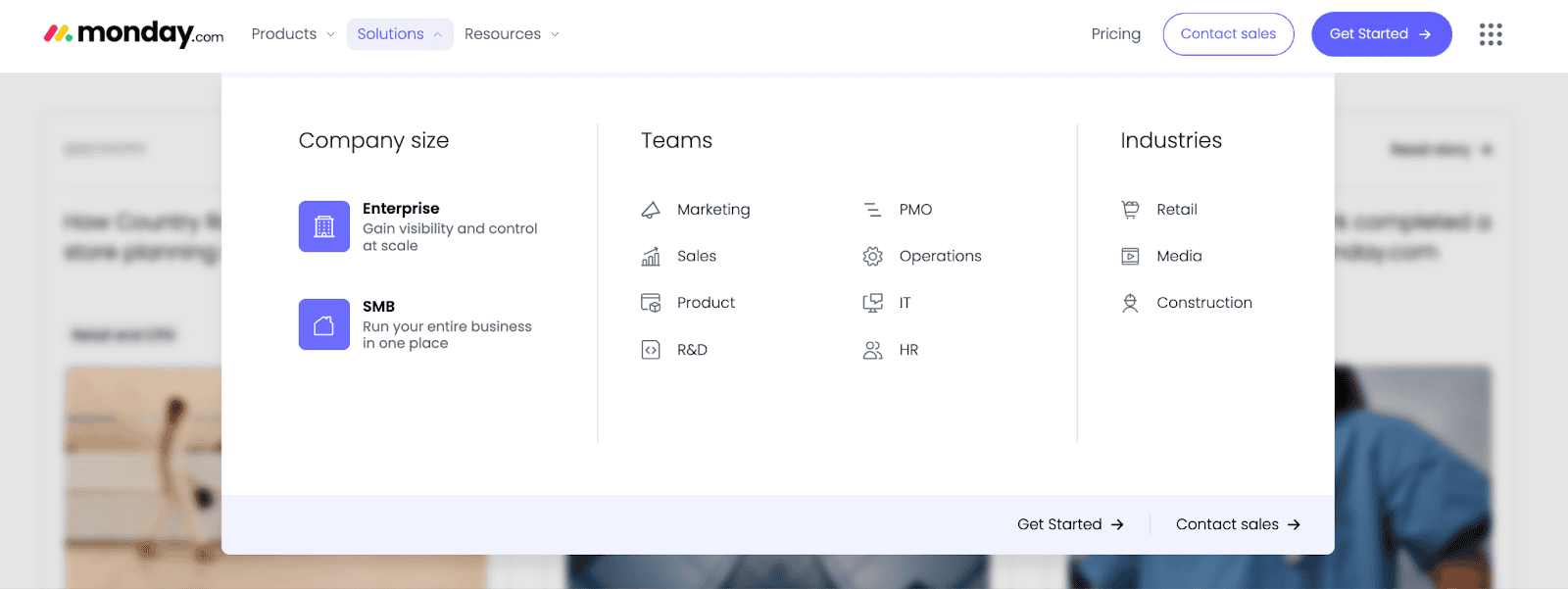
Task: Click the Operations gear icon
Action: (872, 257)
